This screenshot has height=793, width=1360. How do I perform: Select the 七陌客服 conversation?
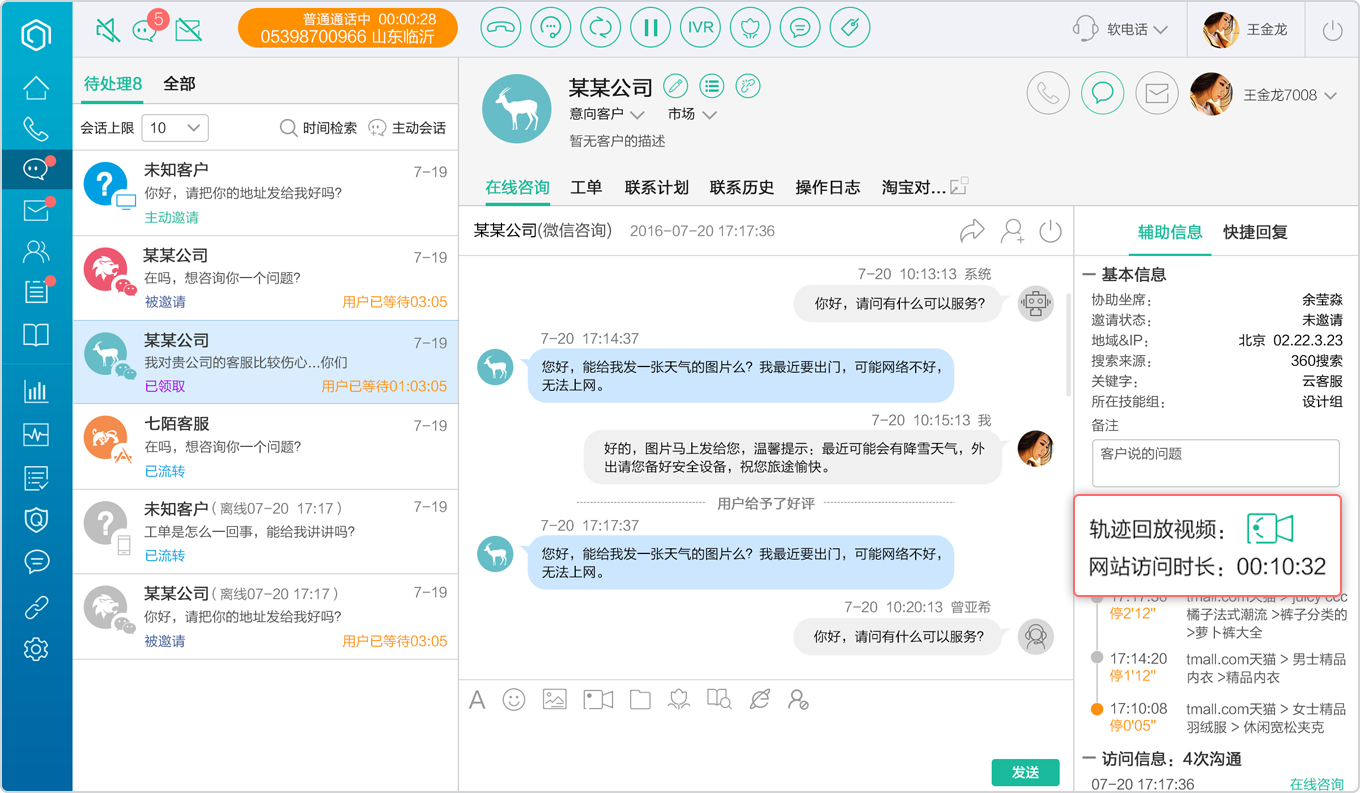(x=266, y=446)
